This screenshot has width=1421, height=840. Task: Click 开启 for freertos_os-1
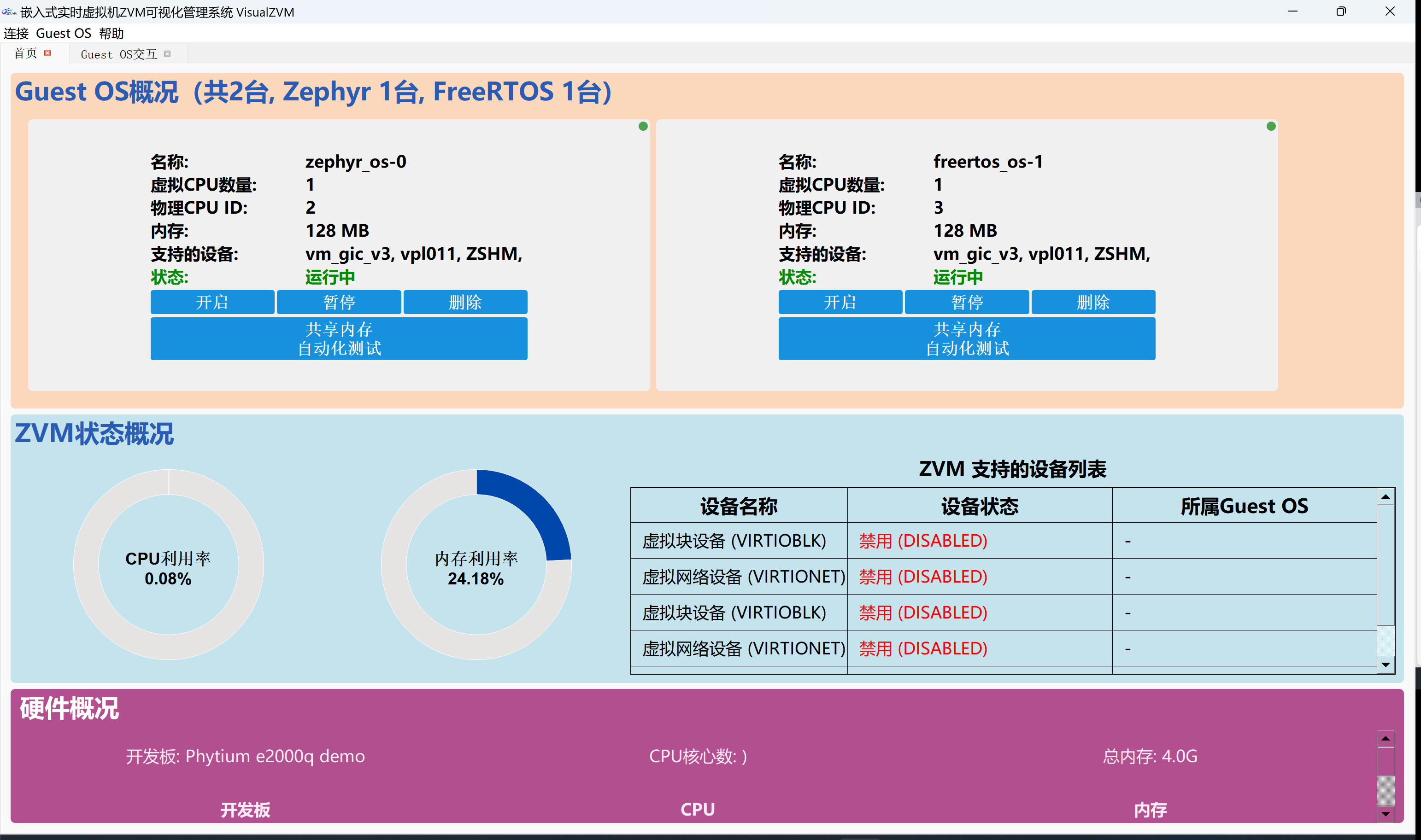pos(840,302)
